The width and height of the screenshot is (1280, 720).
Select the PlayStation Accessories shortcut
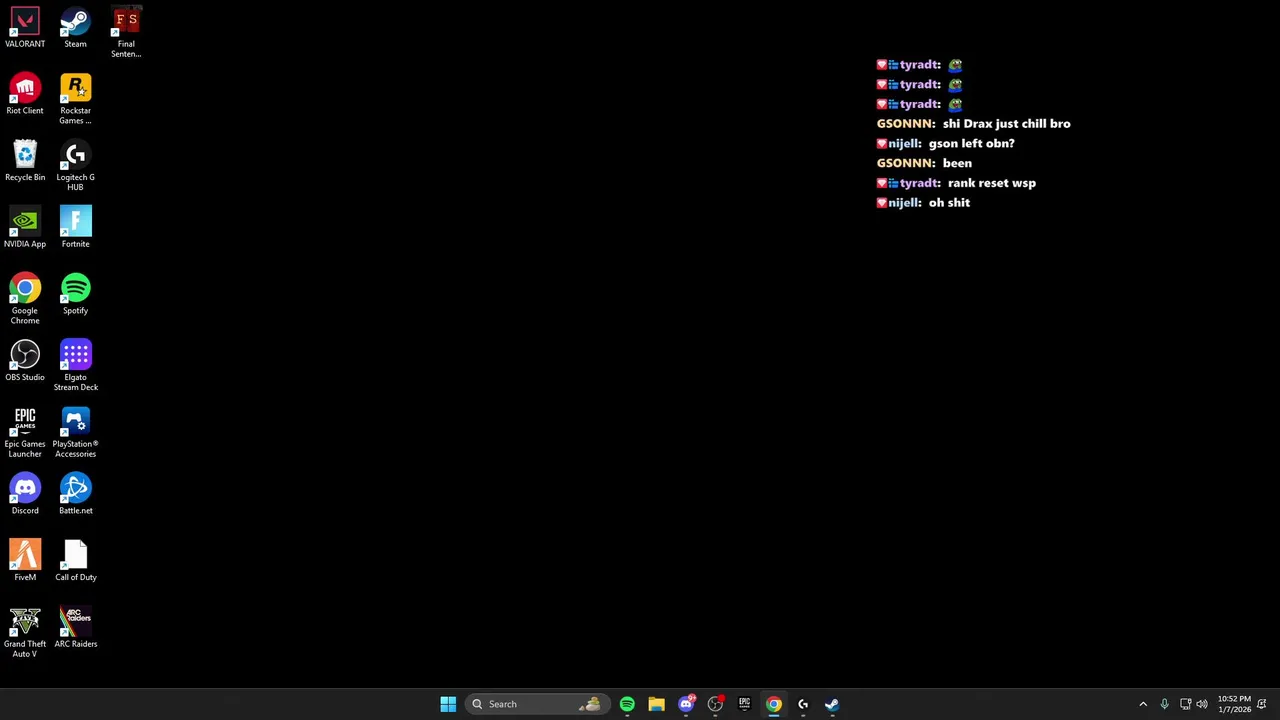point(75,433)
